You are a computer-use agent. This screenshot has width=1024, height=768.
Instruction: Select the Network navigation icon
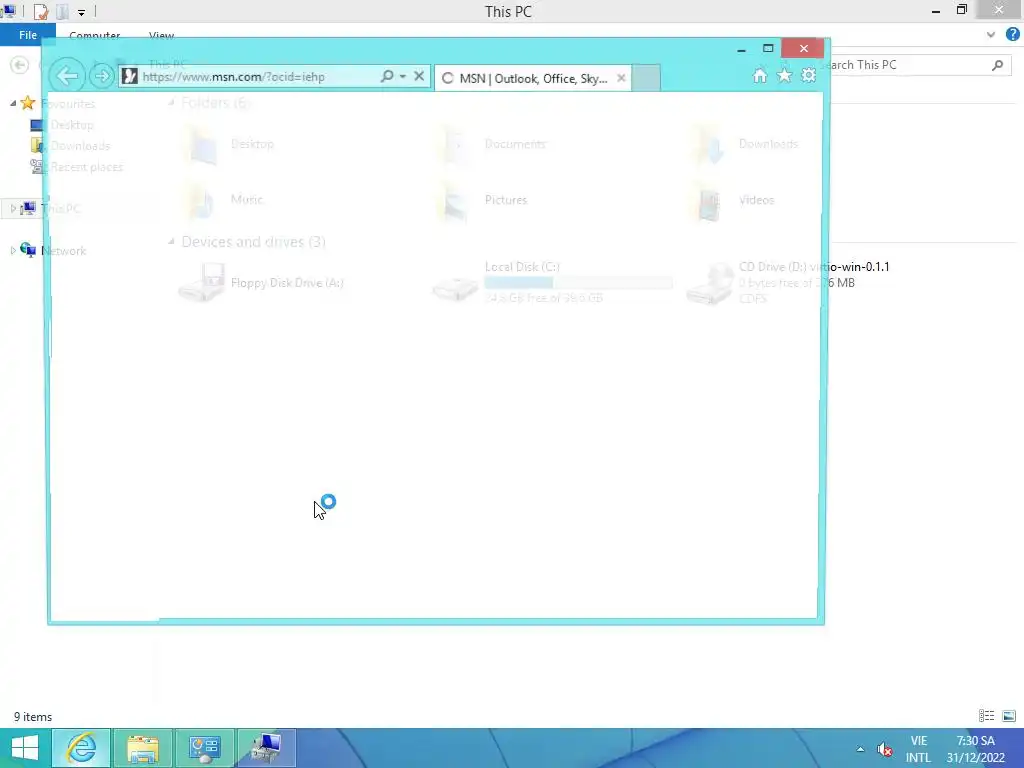[x=28, y=249]
